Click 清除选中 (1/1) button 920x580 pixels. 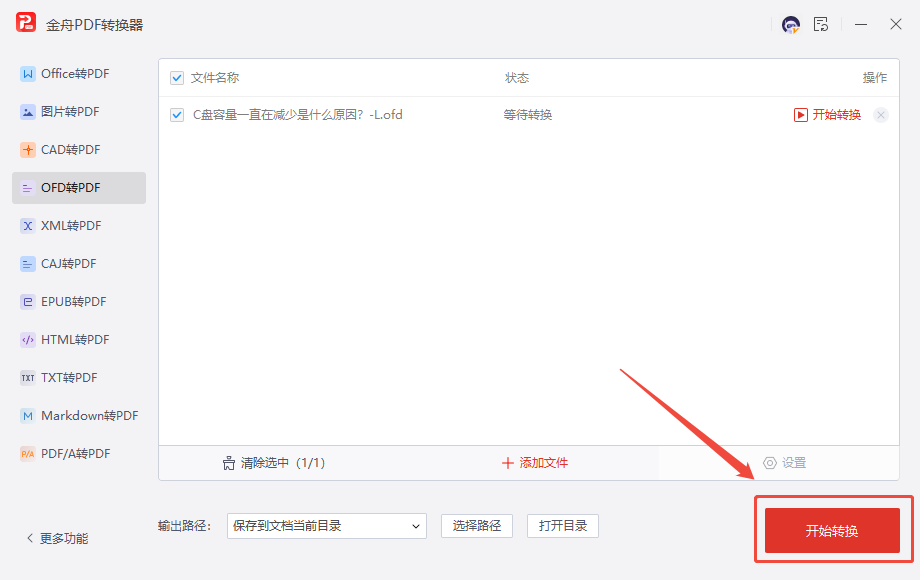pos(273,463)
